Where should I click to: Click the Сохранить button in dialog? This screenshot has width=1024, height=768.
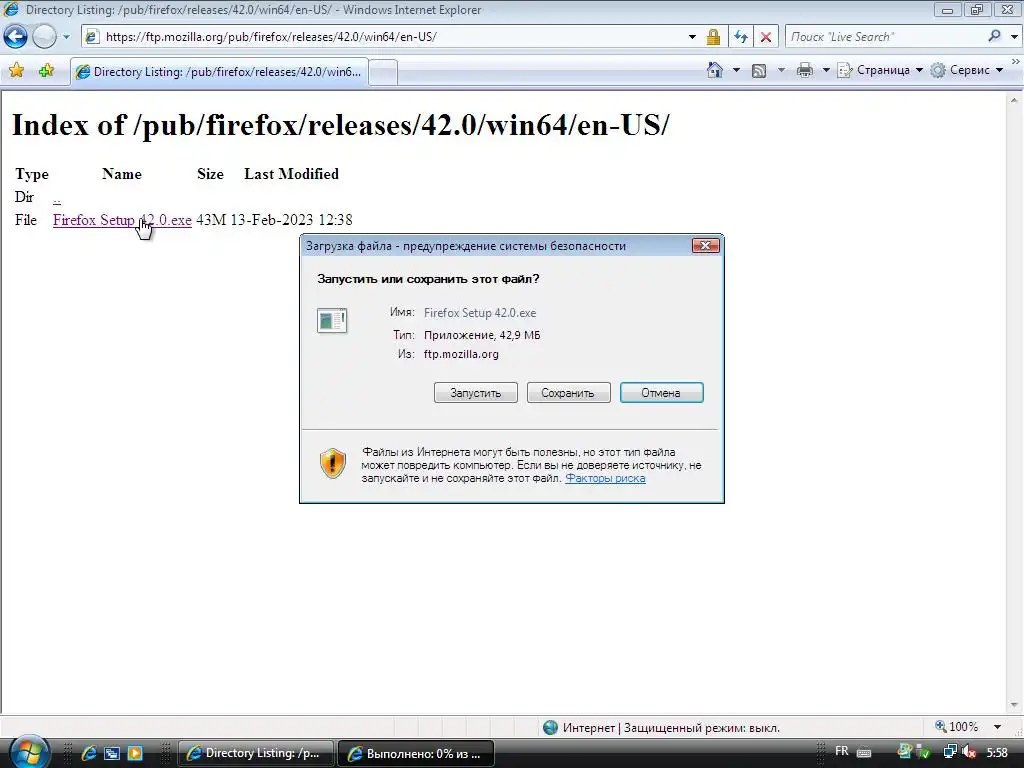pyautogui.click(x=568, y=392)
